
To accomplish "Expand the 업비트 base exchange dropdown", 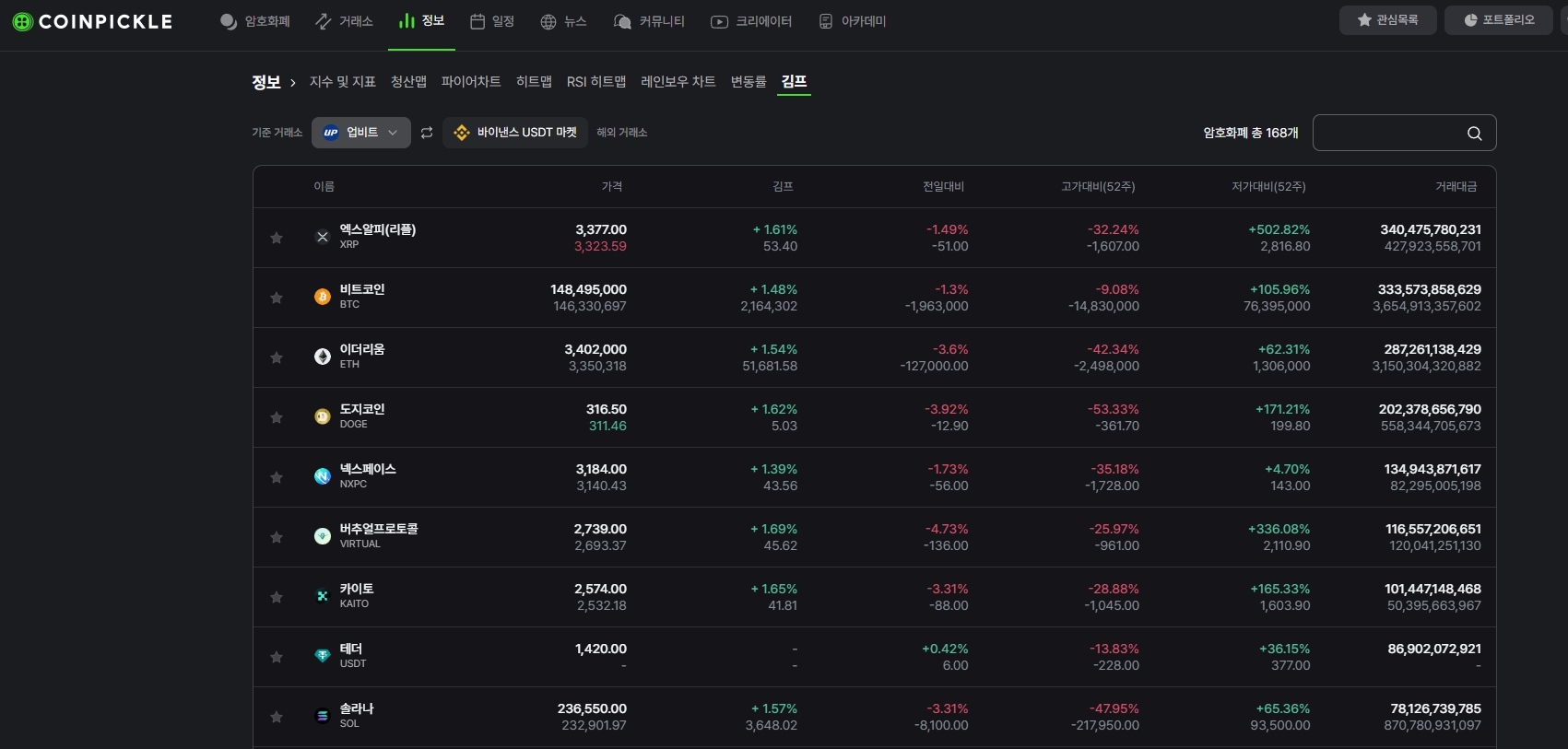I will tap(361, 133).
